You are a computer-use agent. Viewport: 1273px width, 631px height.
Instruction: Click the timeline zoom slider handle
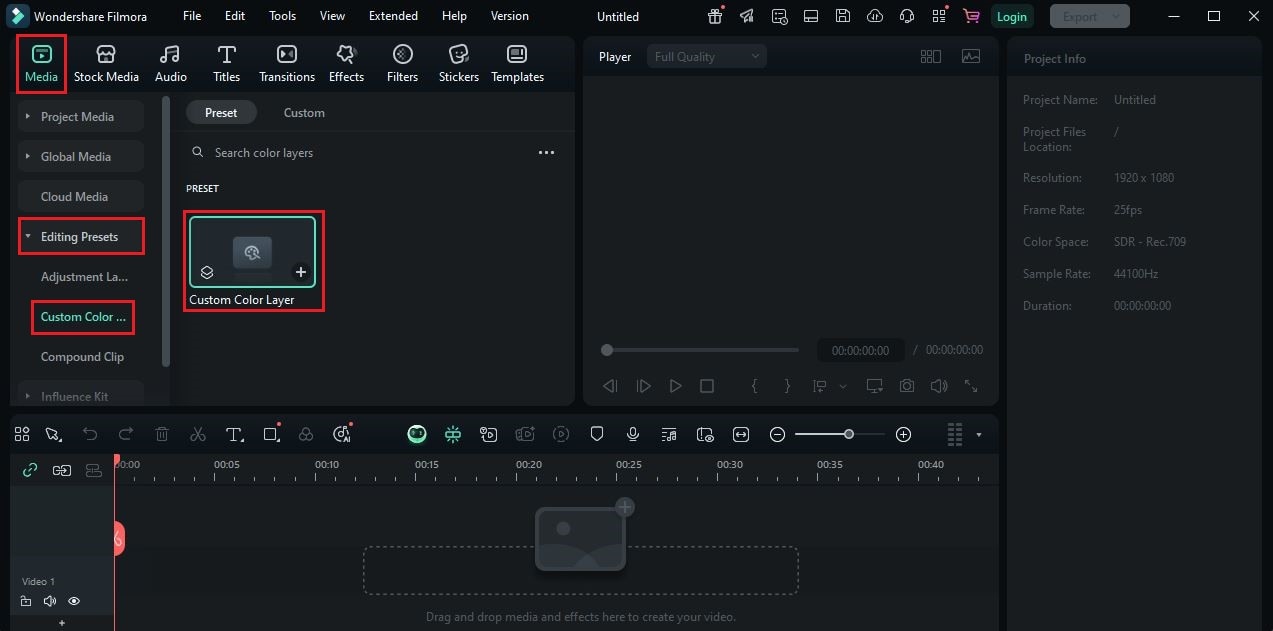pyautogui.click(x=849, y=434)
